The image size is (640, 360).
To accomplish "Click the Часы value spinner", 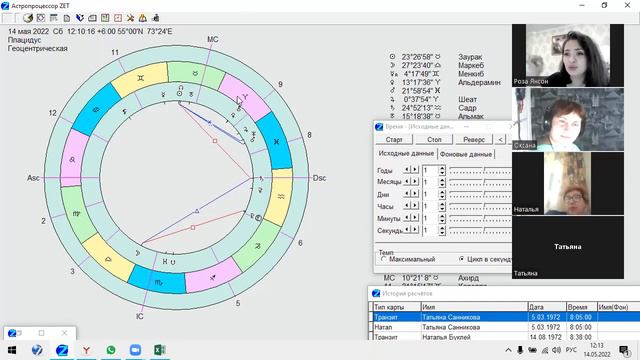I will pos(442,206).
